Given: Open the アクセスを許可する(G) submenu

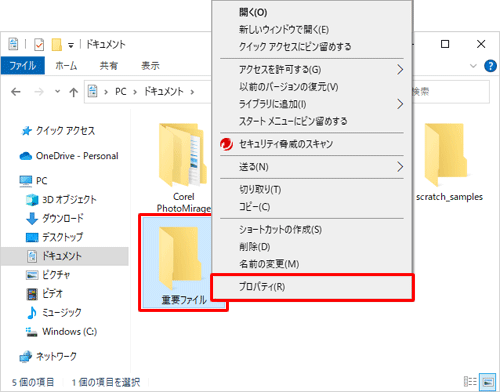Looking at the screenshot, I should point(312,70).
